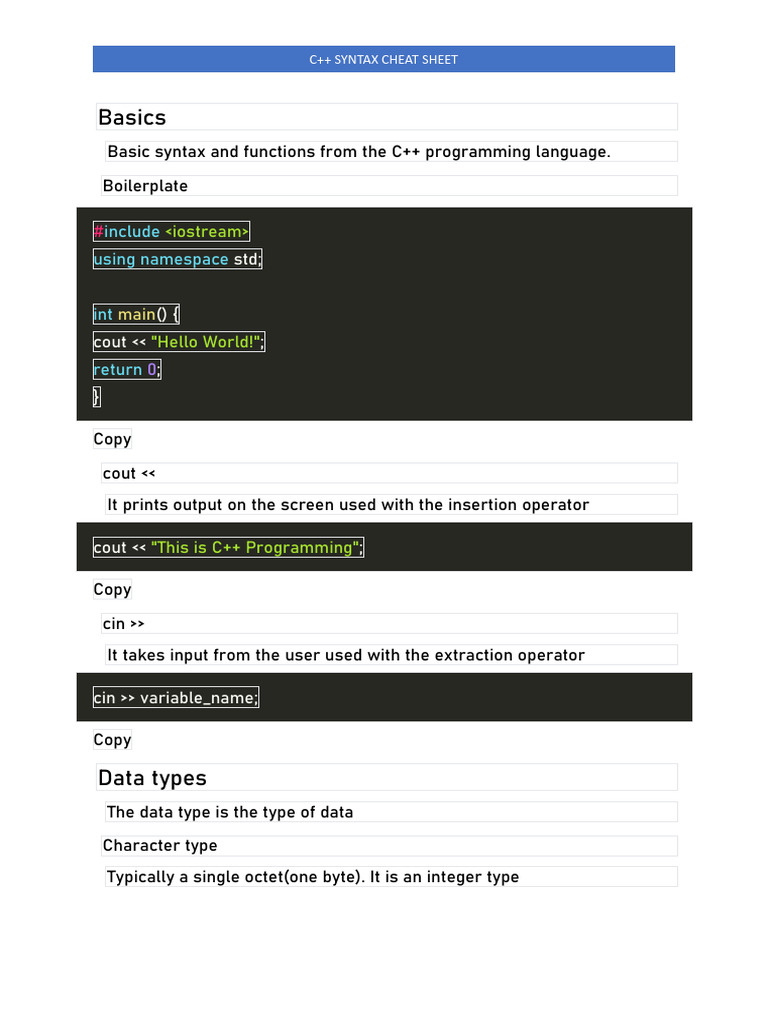The image size is (768, 1024).
Task: Click the "cin >> variable_name;" code line
Action: point(176,697)
